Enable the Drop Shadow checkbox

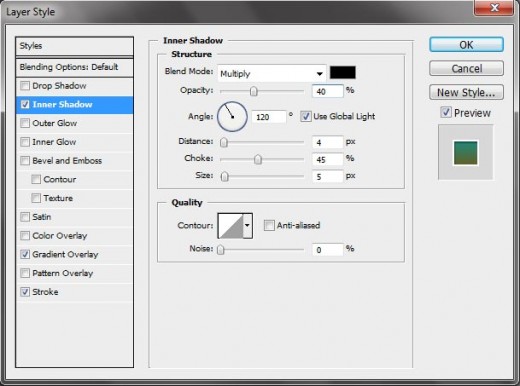tap(25, 86)
